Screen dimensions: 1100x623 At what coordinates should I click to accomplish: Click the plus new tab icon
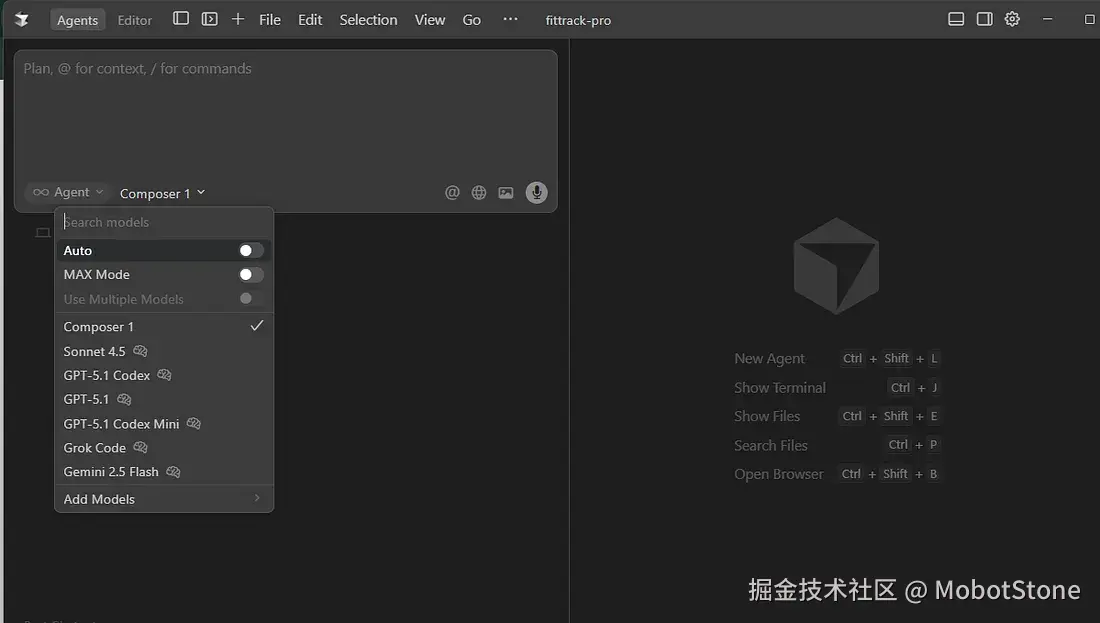pyautogui.click(x=238, y=19)
